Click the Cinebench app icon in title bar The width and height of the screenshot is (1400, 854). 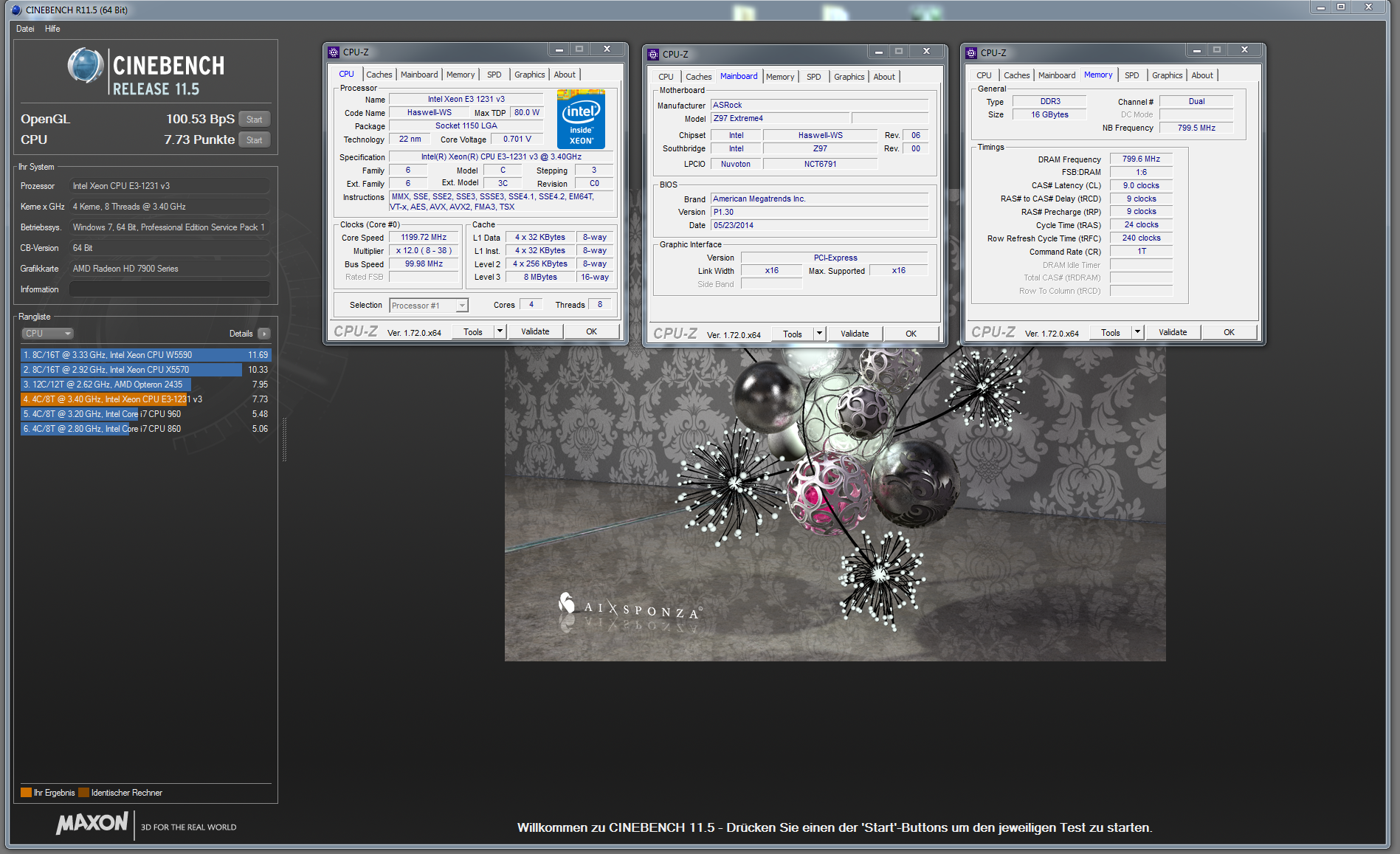16,10
